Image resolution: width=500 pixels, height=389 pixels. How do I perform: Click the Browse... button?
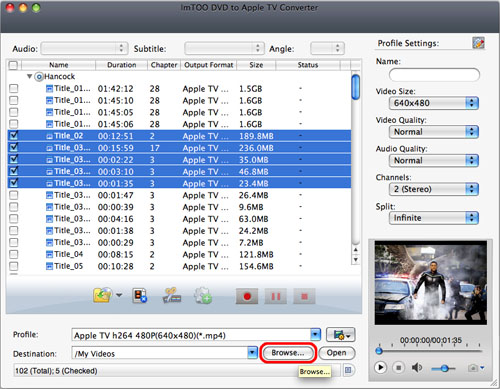pyautogui.click(x=288, y=353)
